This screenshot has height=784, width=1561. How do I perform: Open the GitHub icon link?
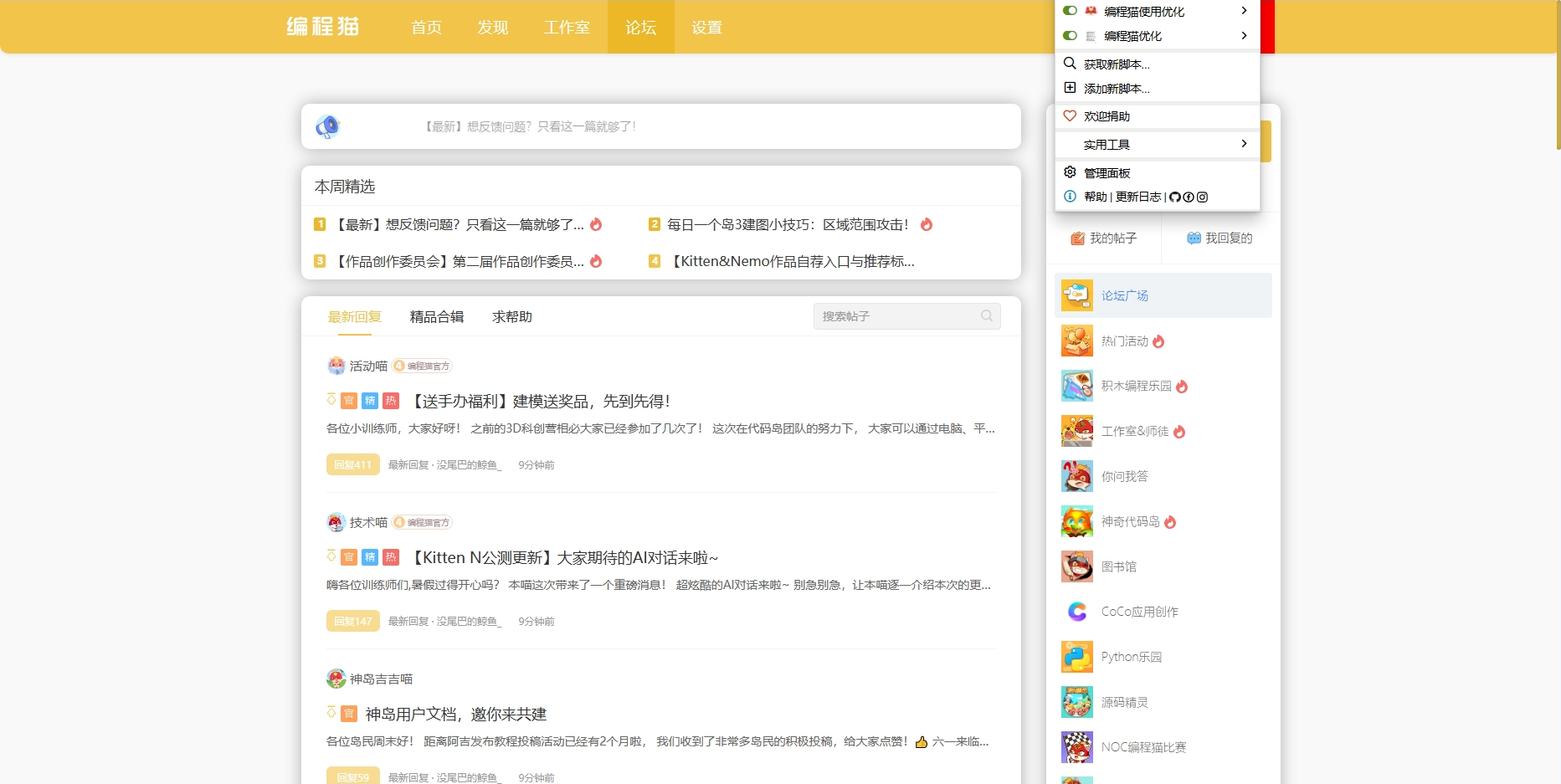point(1174,197)
